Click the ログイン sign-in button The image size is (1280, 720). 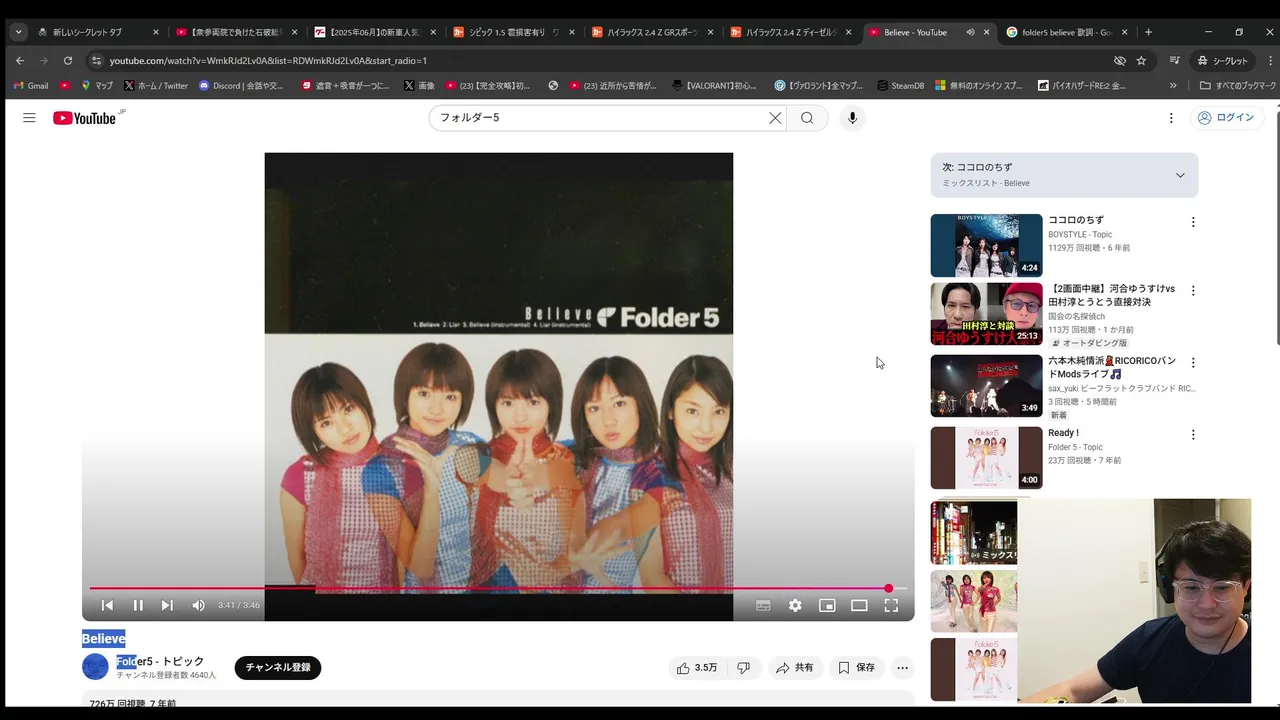pyautogui.click(x=1225, y=118)
